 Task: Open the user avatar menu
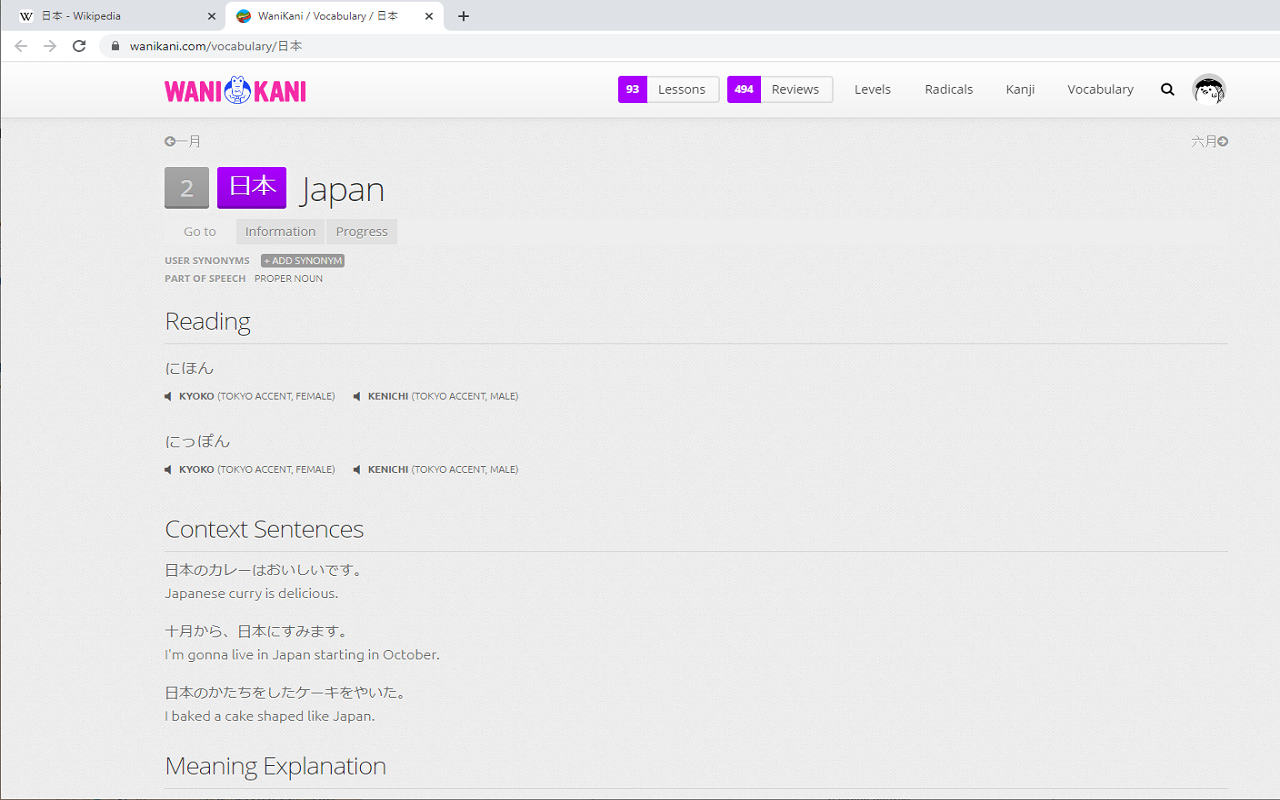1209,89
